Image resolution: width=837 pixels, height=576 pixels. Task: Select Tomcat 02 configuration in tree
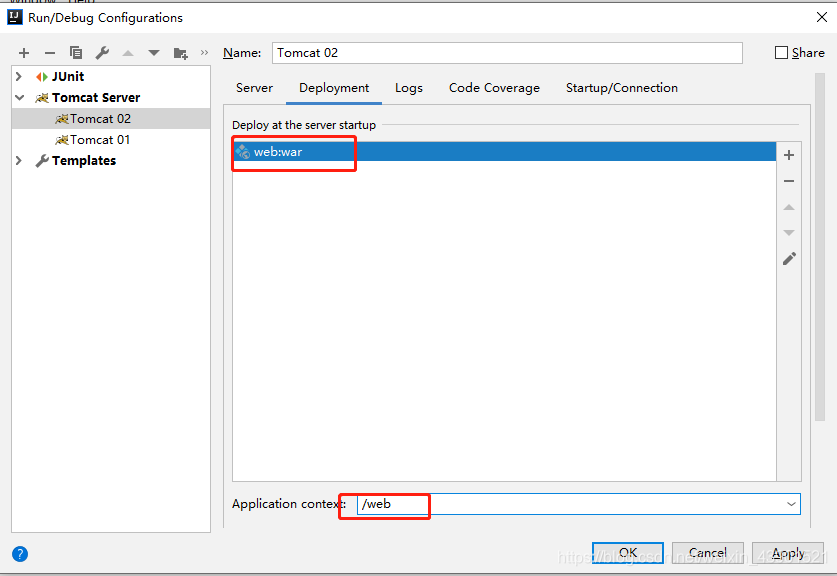point(111,119)
